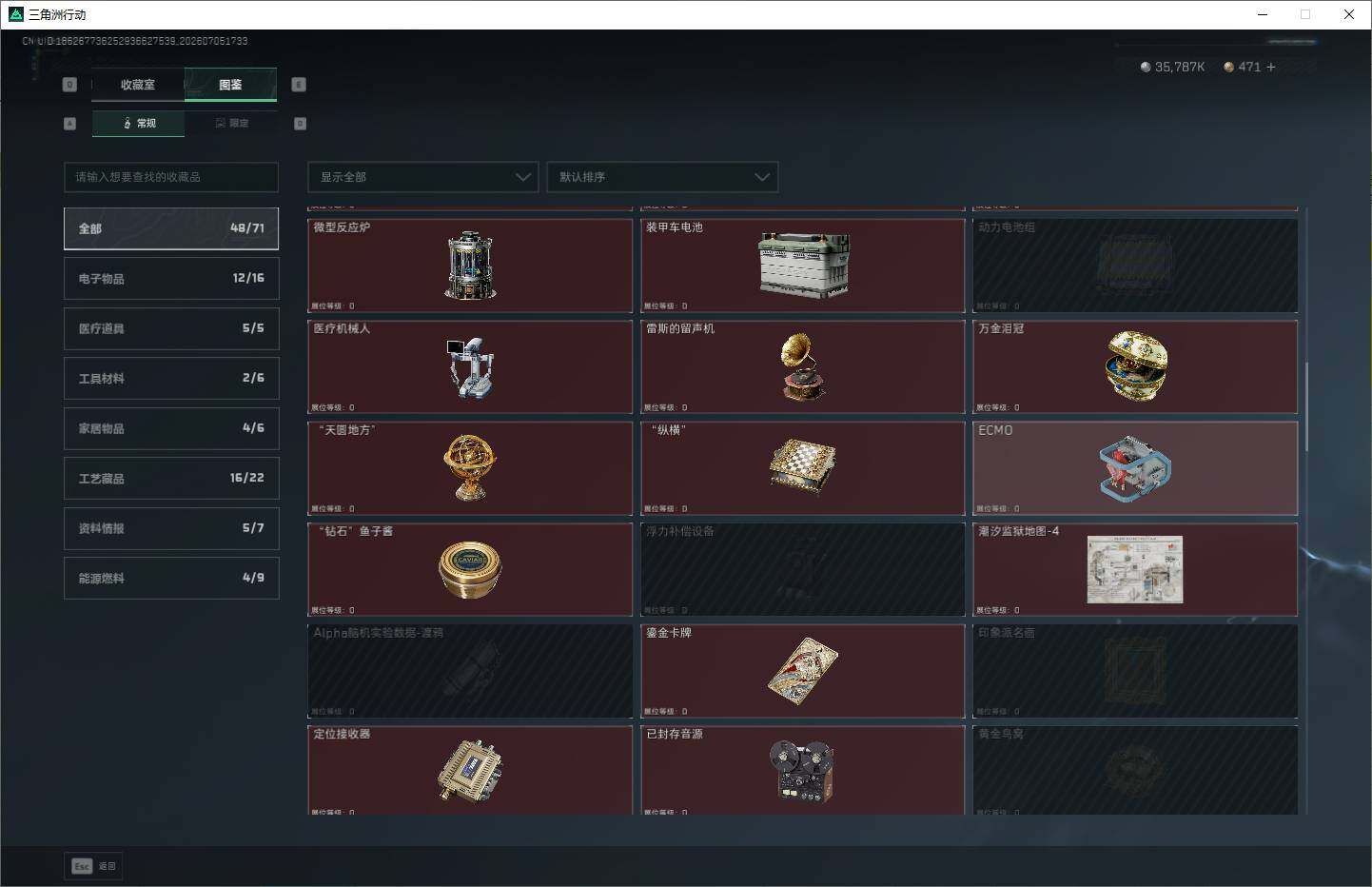This screenshot has height=887, width=1372.
Task: Click the 请输入想要查找的收藏品 search field
Action: [x=171, y=177]
